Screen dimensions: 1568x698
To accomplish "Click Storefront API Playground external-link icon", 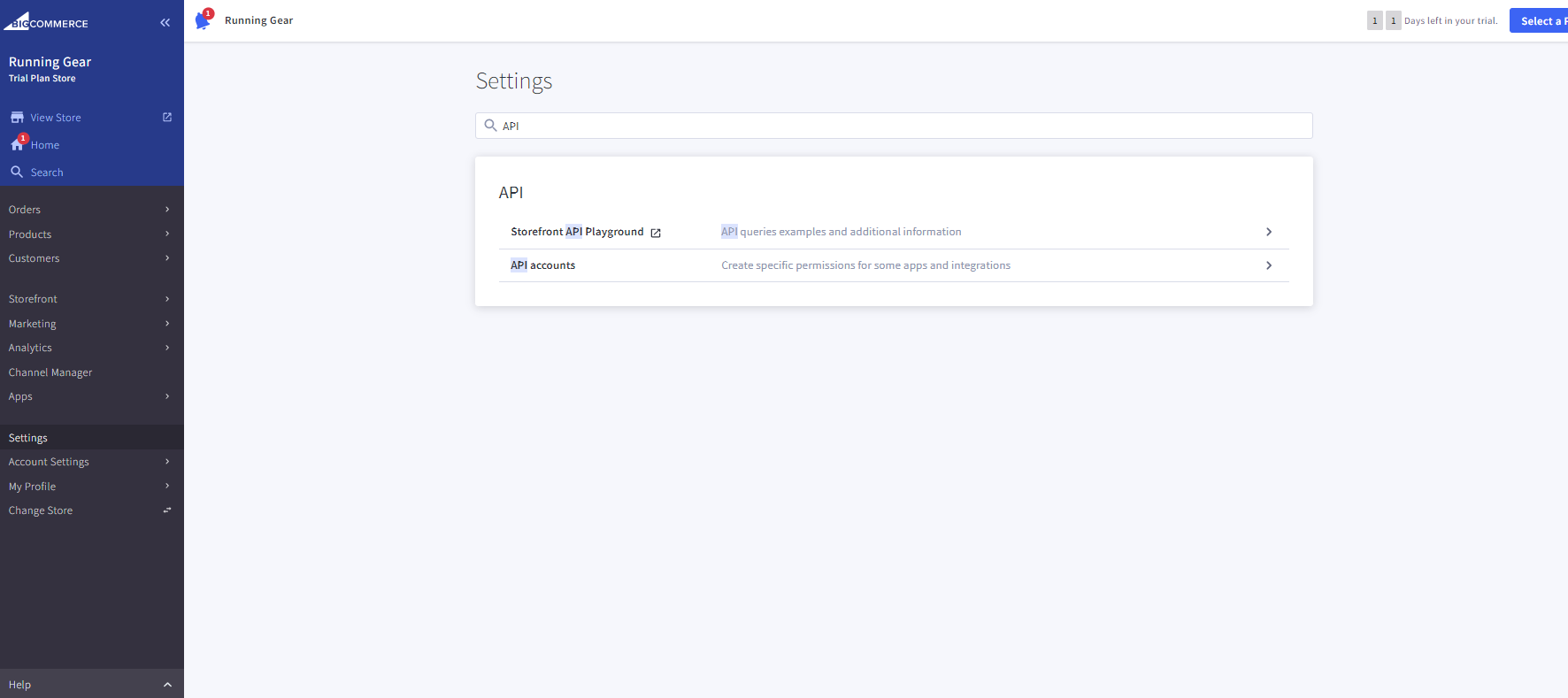I will click(656, 233).
